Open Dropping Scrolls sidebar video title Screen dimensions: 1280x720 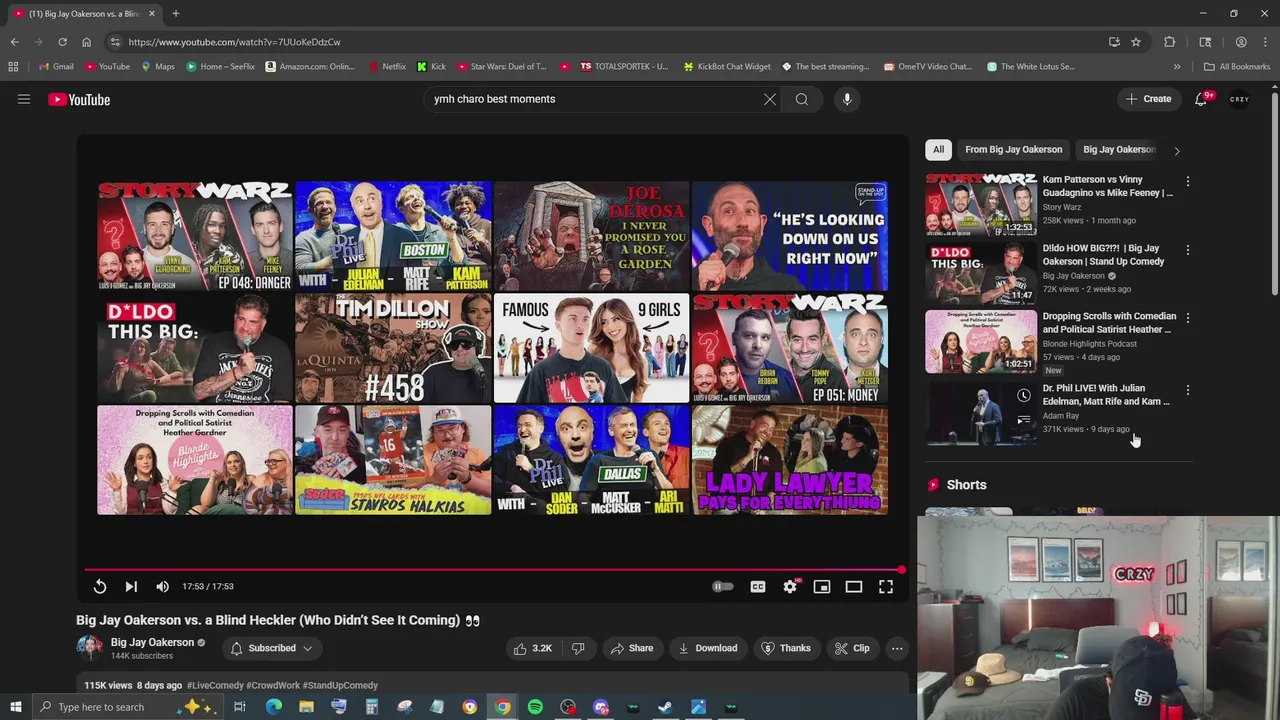tap(1109, 323)
